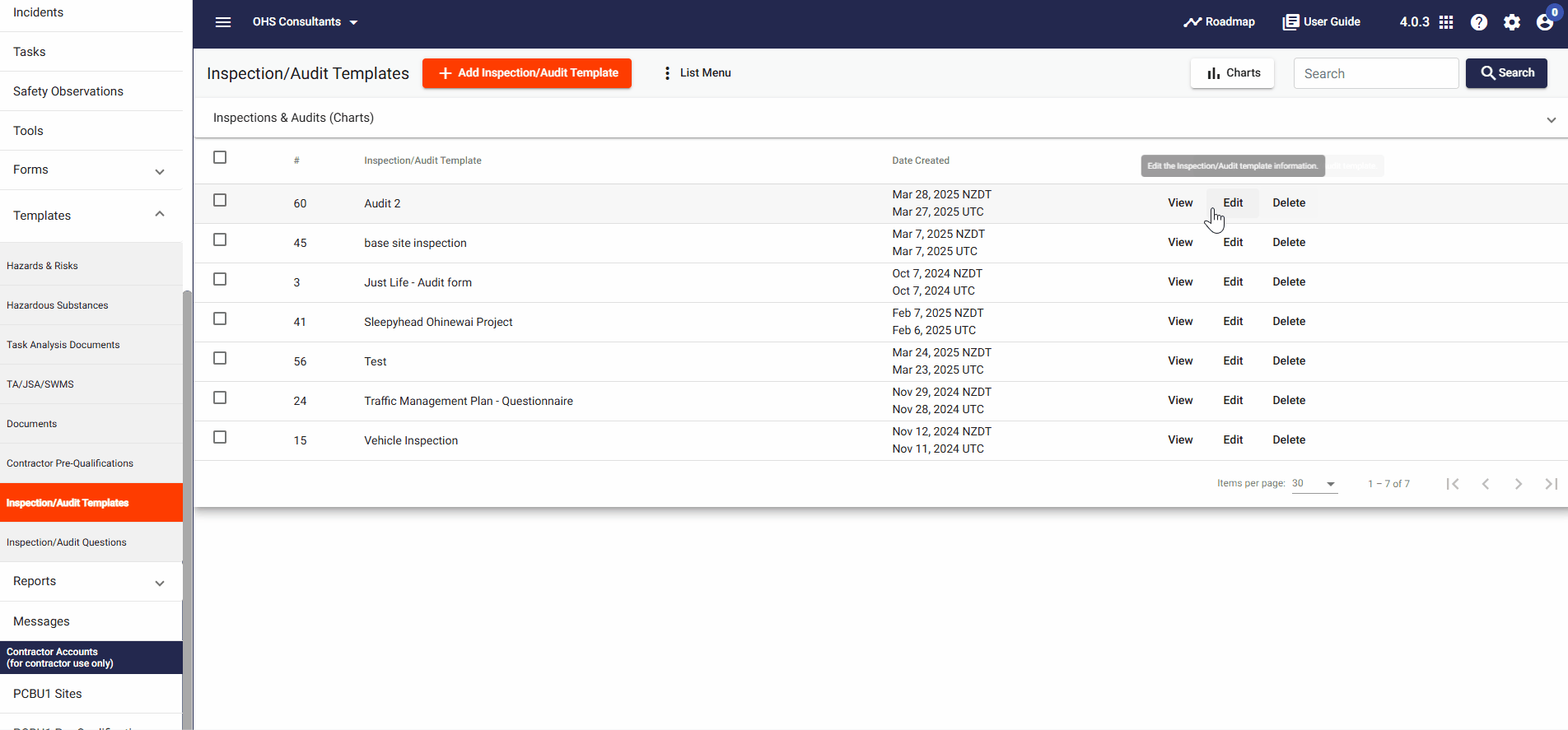The image size is (1568, 730).
Task: Open Hazards & Risks templates
Action: click(91, 266)
